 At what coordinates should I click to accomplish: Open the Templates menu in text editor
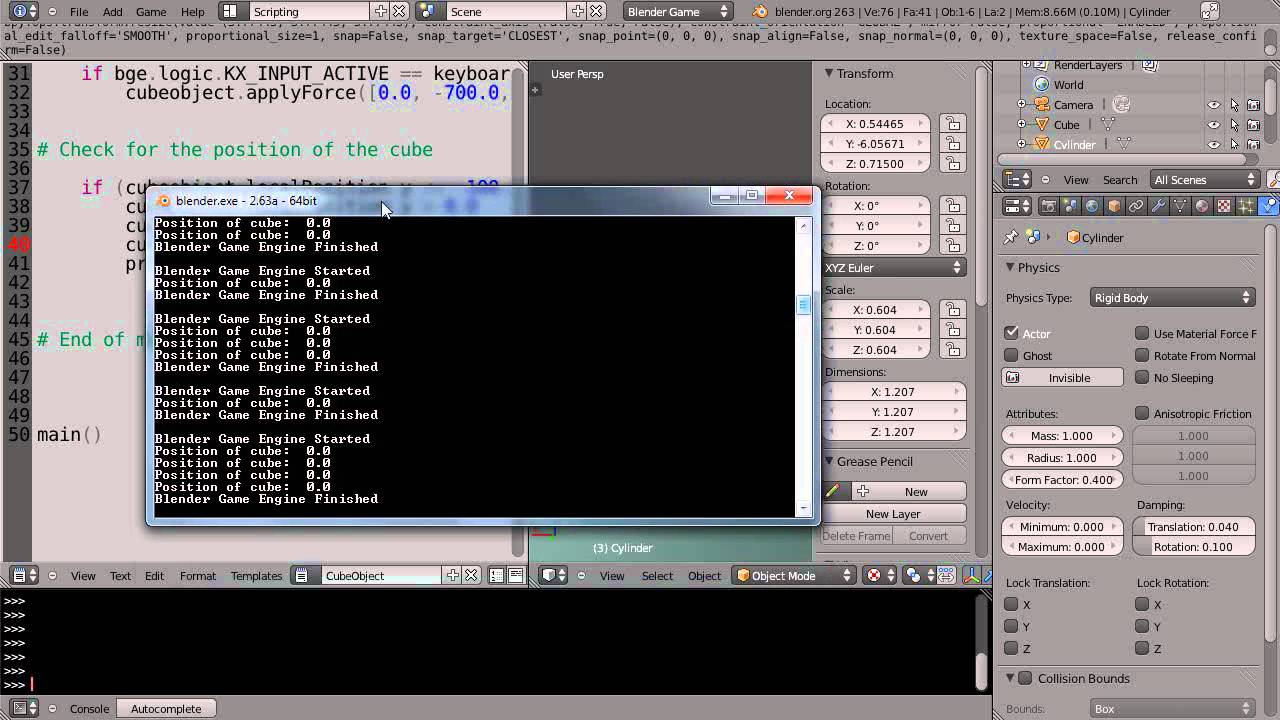coord(256,575)
